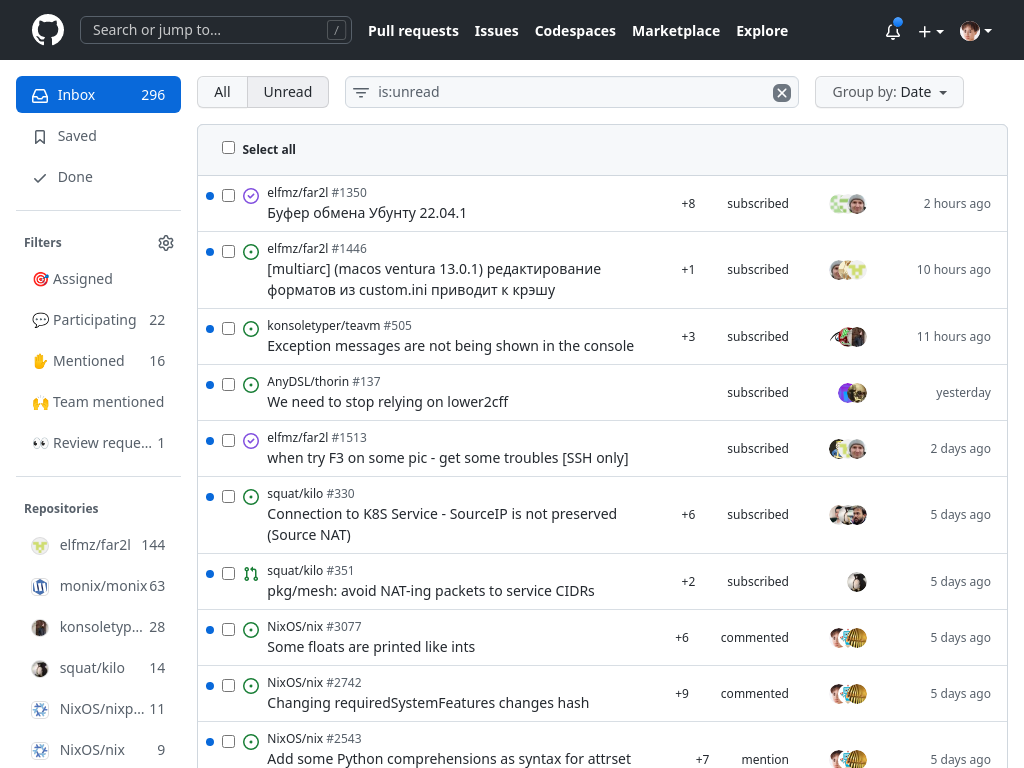The height and width of the screenshot is (768, 1024).
Task: Click the pull request icon for kilo #351
Action: pyautogui.click(x=251, y=574)
